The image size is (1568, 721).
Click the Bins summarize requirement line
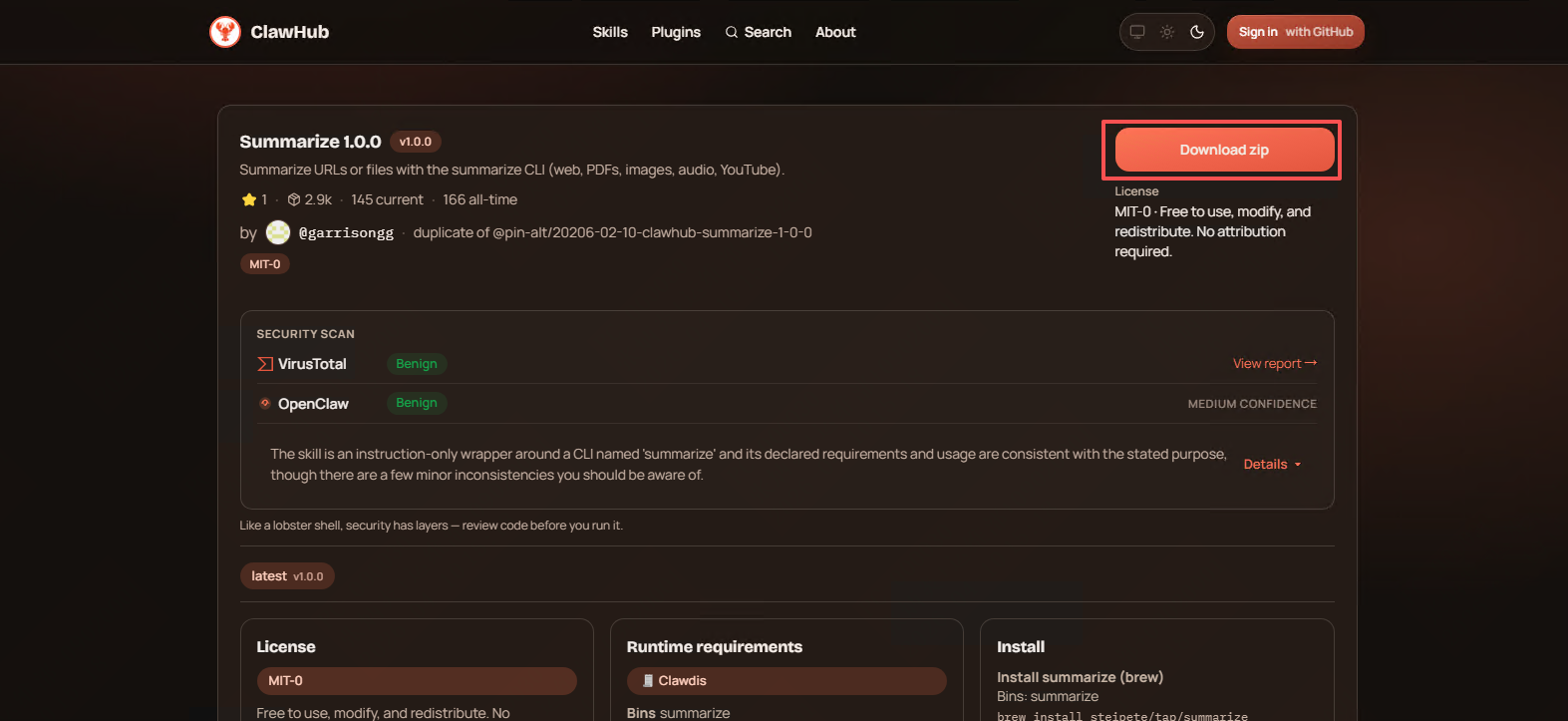click(678, 713)
